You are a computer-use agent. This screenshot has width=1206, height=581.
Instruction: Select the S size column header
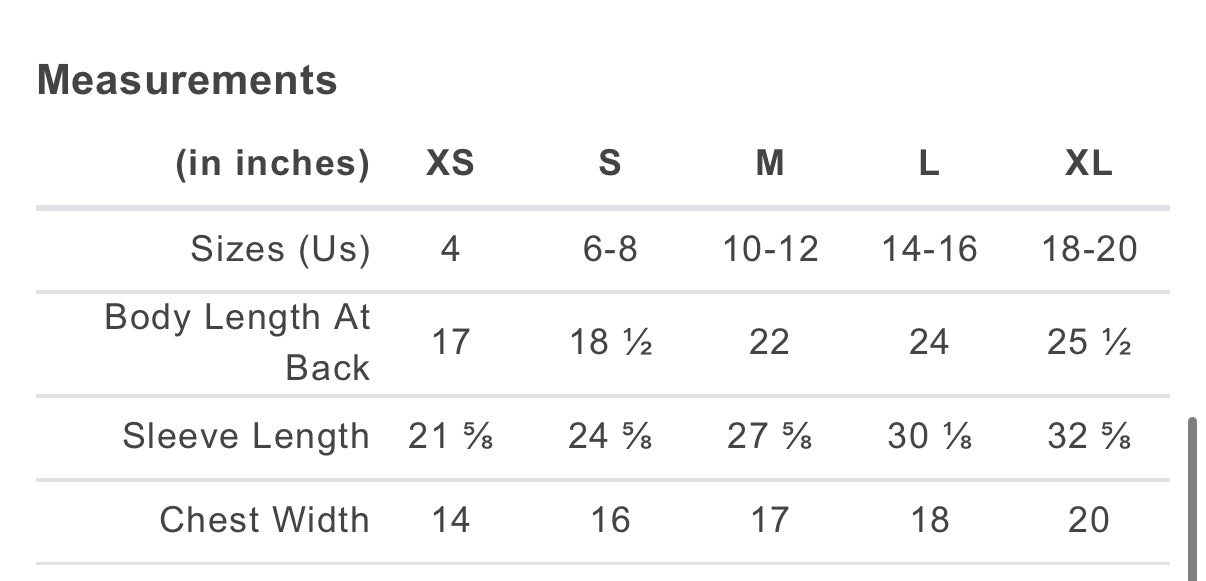pos(610,163)
